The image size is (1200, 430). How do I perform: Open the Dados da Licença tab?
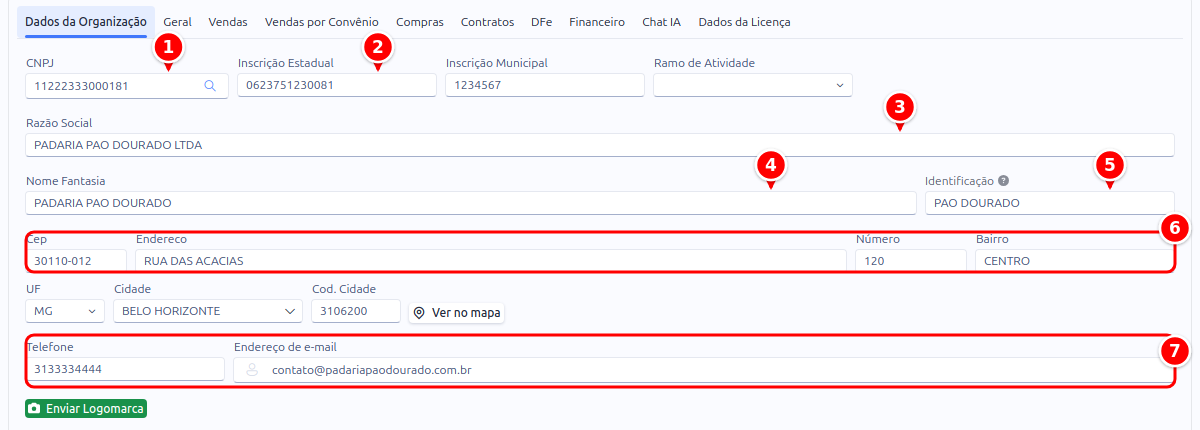tap(744, 21)
